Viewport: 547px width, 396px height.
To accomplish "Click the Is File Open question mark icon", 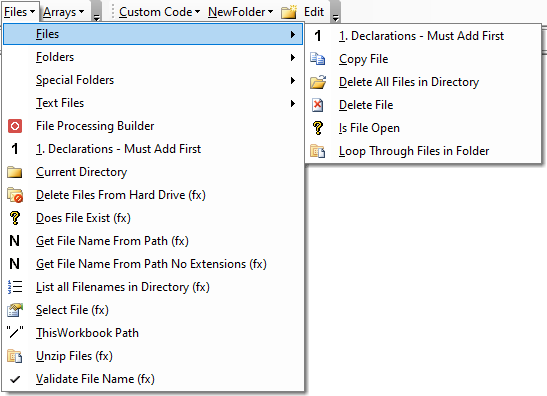I will (x=318, y=128).
